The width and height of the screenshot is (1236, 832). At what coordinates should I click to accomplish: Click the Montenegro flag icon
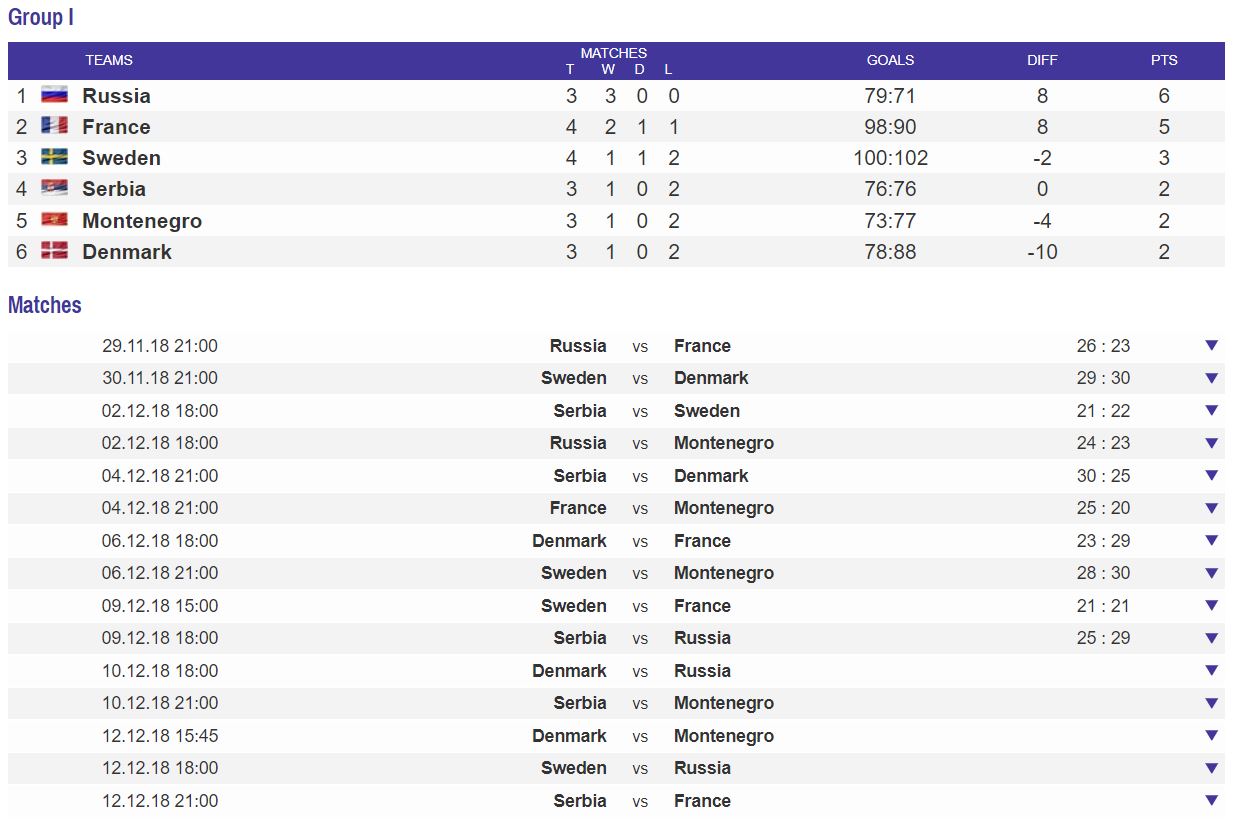tap(54, 220)
